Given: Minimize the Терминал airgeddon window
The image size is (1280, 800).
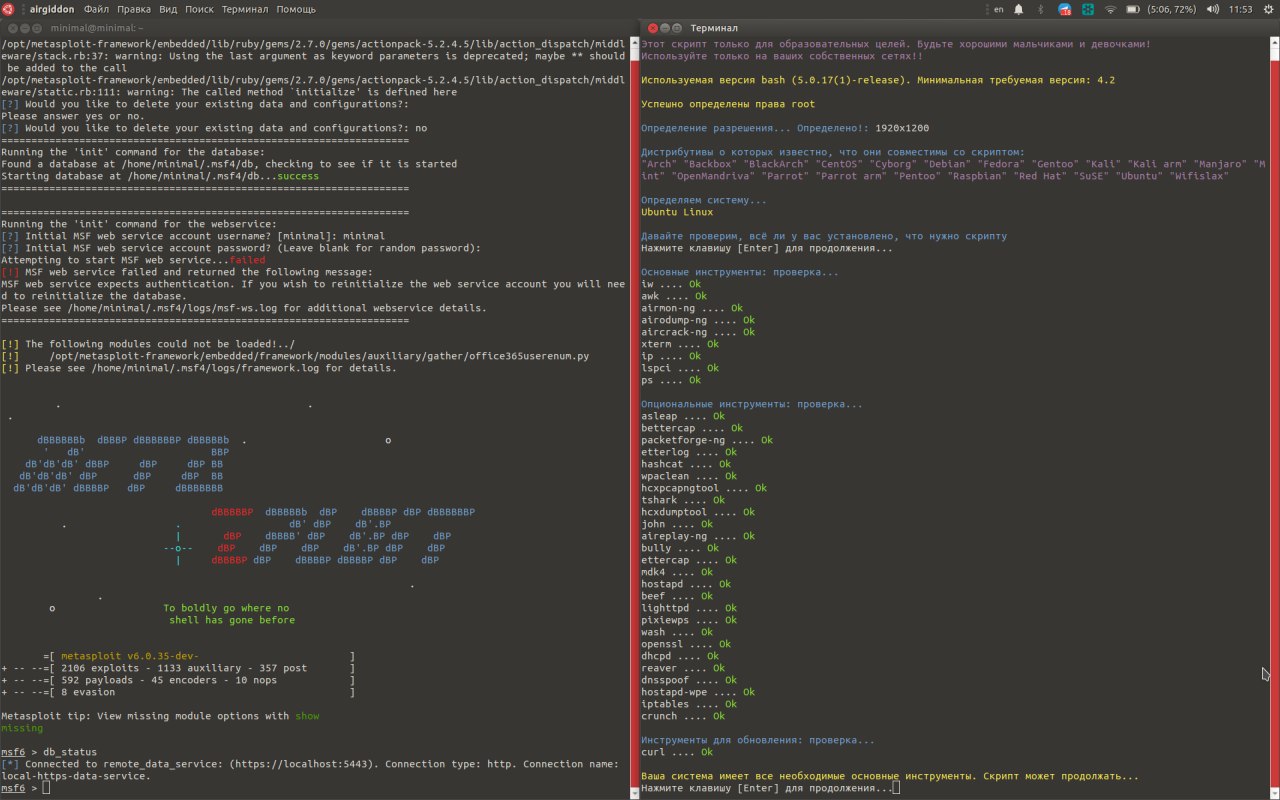Looking at the screenshot, I should click(x=665, y=28).
